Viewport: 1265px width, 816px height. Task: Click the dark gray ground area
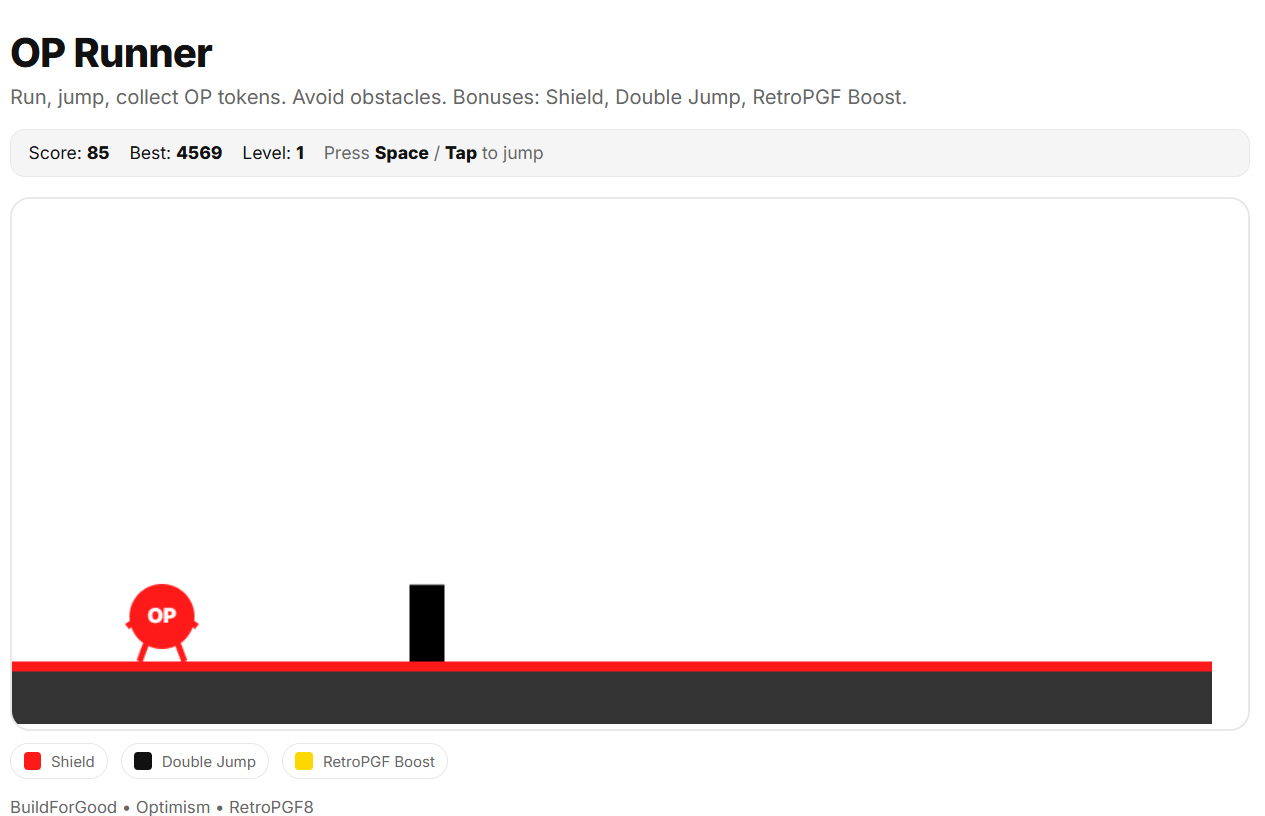tap(700, 698)
